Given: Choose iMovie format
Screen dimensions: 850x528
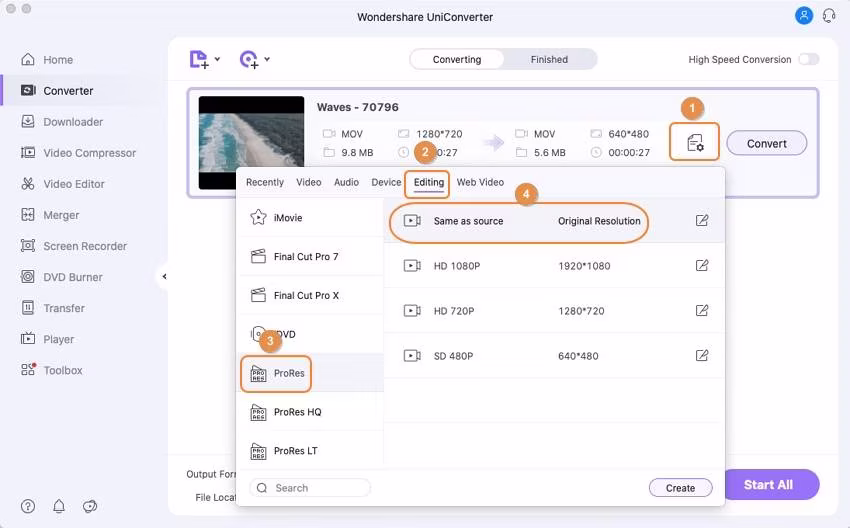Looking at the screenshot, I should click(x=311, y=217).
